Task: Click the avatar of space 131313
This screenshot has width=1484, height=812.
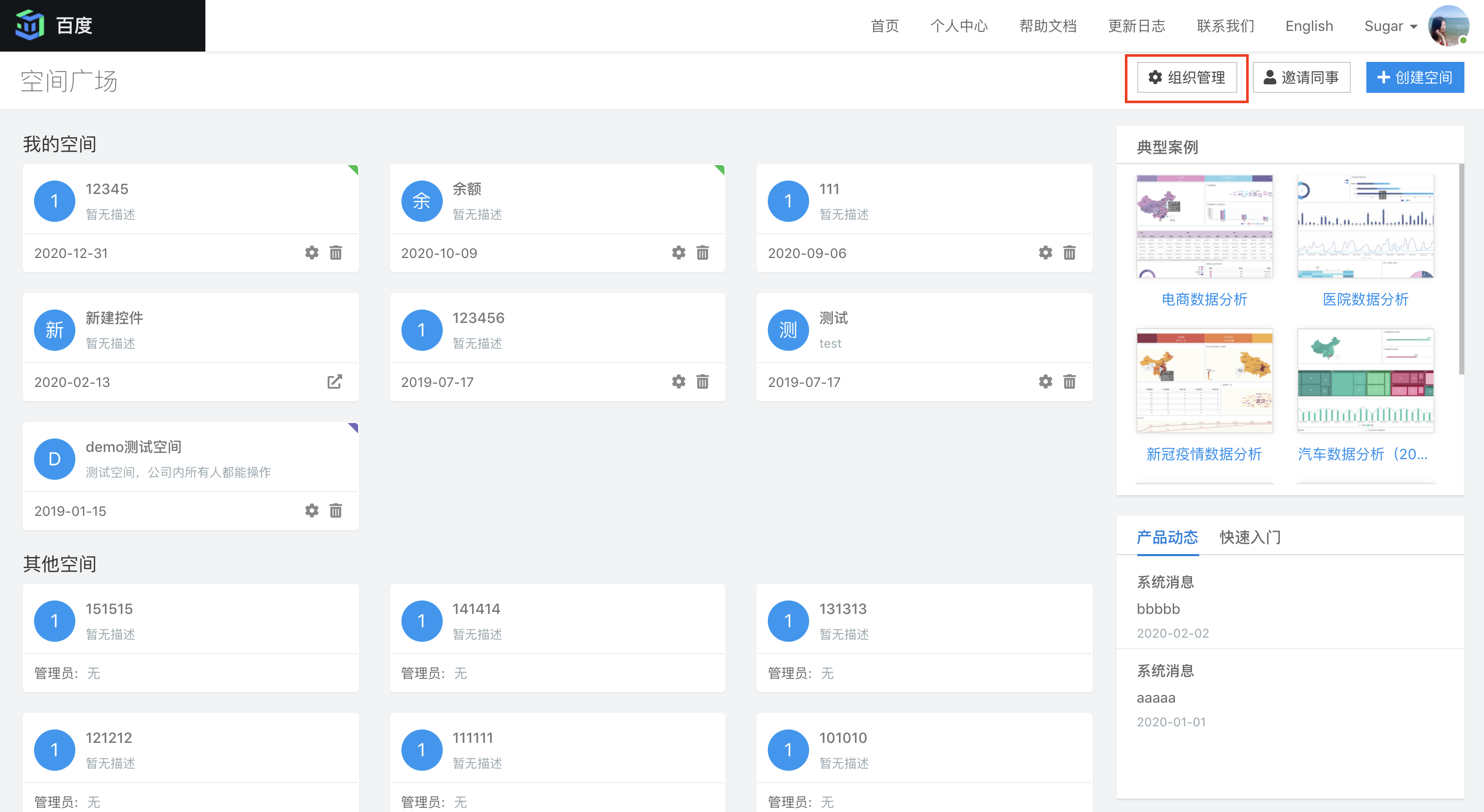Action: coord(788,621)
